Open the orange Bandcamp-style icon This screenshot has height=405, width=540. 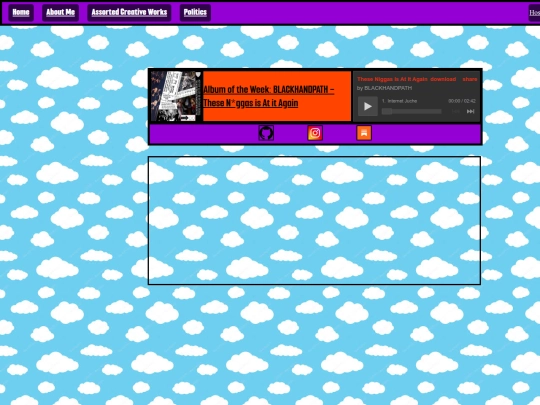tap(364, 133)
